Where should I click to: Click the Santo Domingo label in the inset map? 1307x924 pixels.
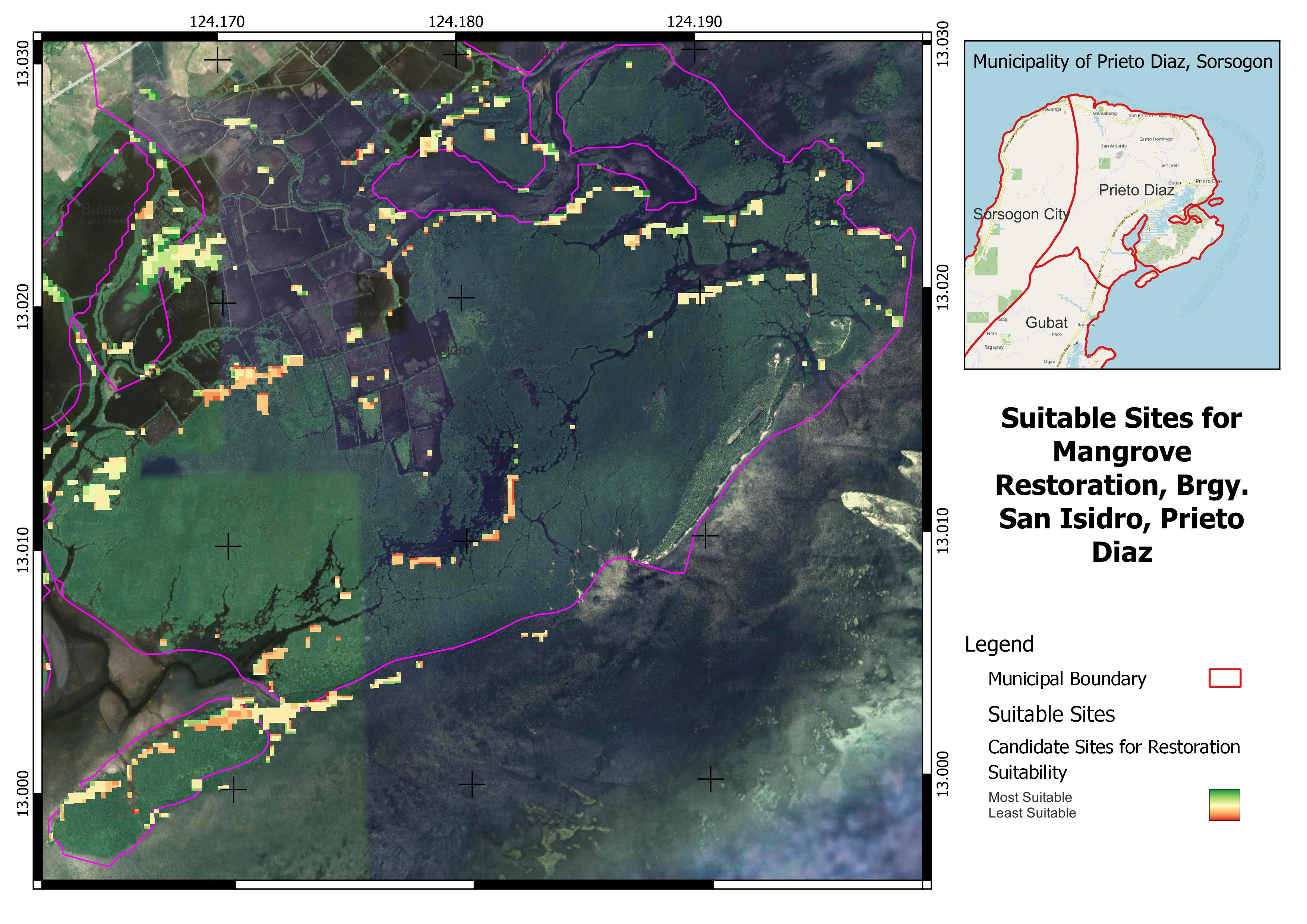1156,139
